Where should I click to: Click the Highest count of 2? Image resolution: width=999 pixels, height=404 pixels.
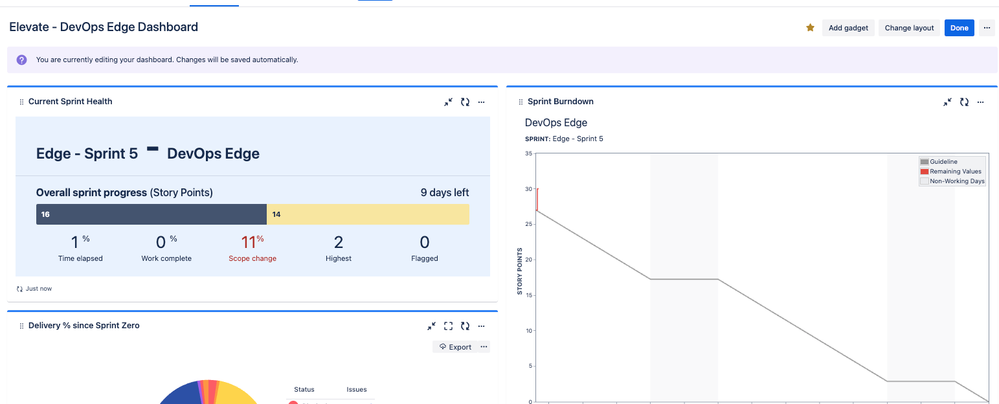pos(338,242)
